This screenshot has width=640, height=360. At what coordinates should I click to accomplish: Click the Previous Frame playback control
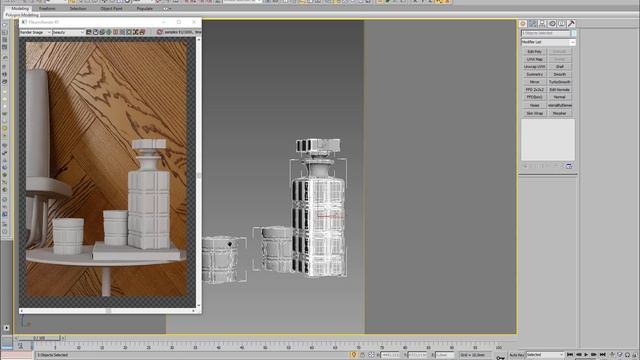tap(578, 355)
